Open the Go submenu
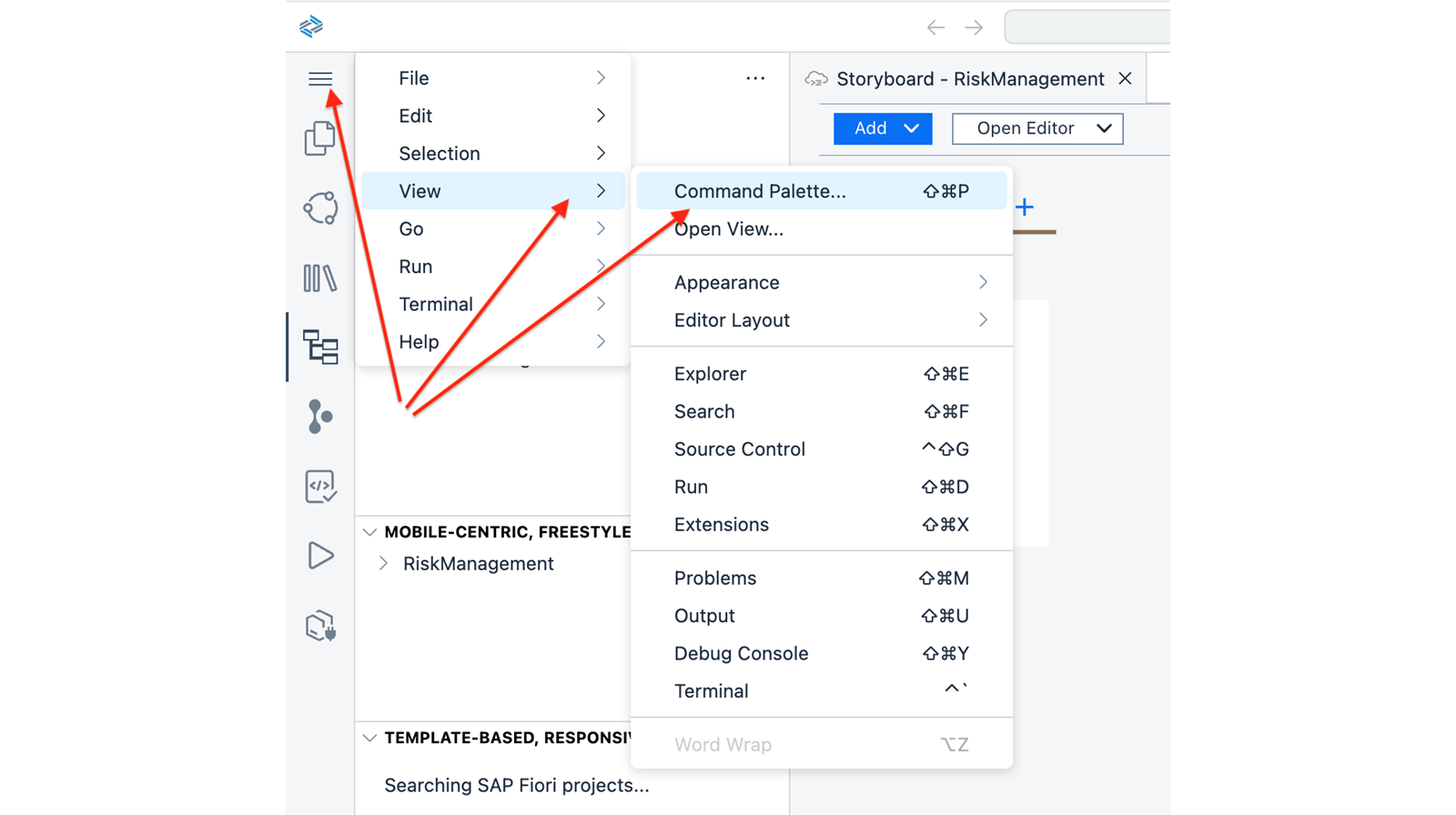 click(x=493, y=229)
